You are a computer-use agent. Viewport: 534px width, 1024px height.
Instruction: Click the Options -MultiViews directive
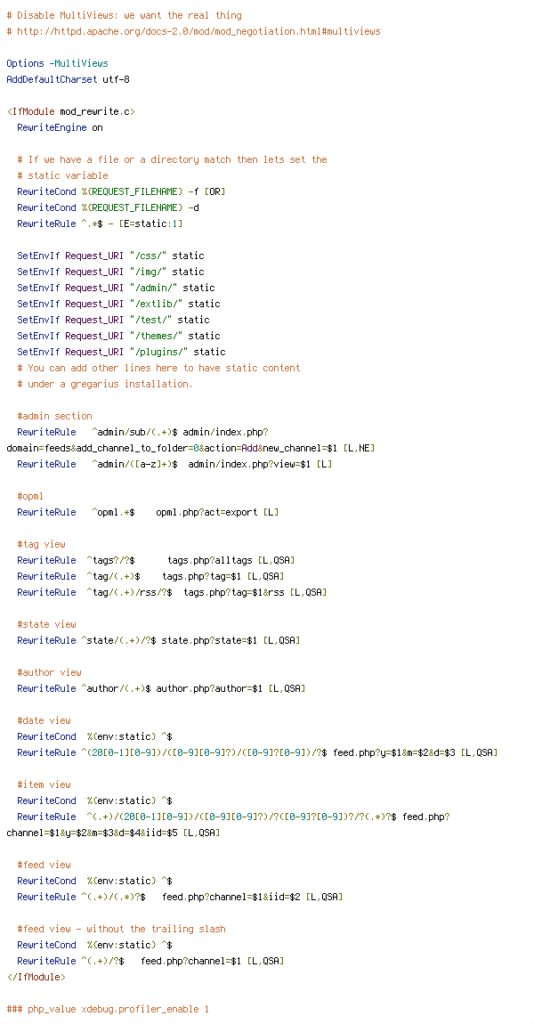57,63
